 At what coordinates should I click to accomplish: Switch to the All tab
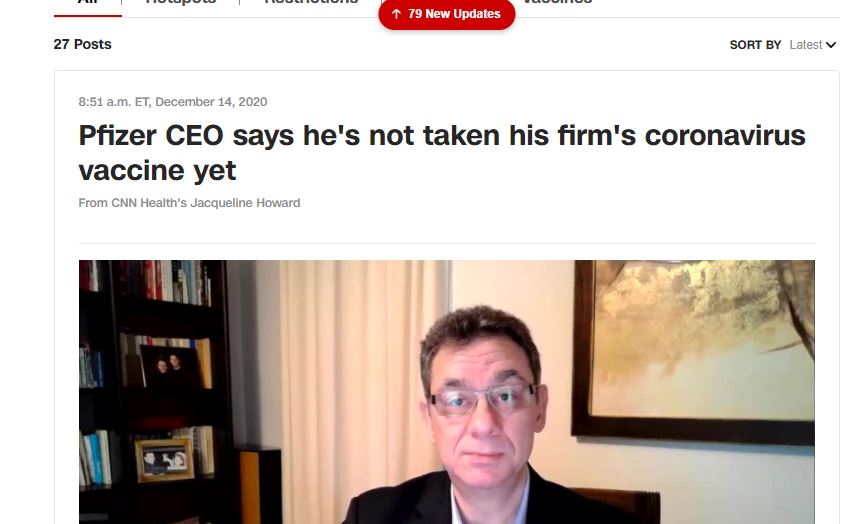(x=88, y=3)
